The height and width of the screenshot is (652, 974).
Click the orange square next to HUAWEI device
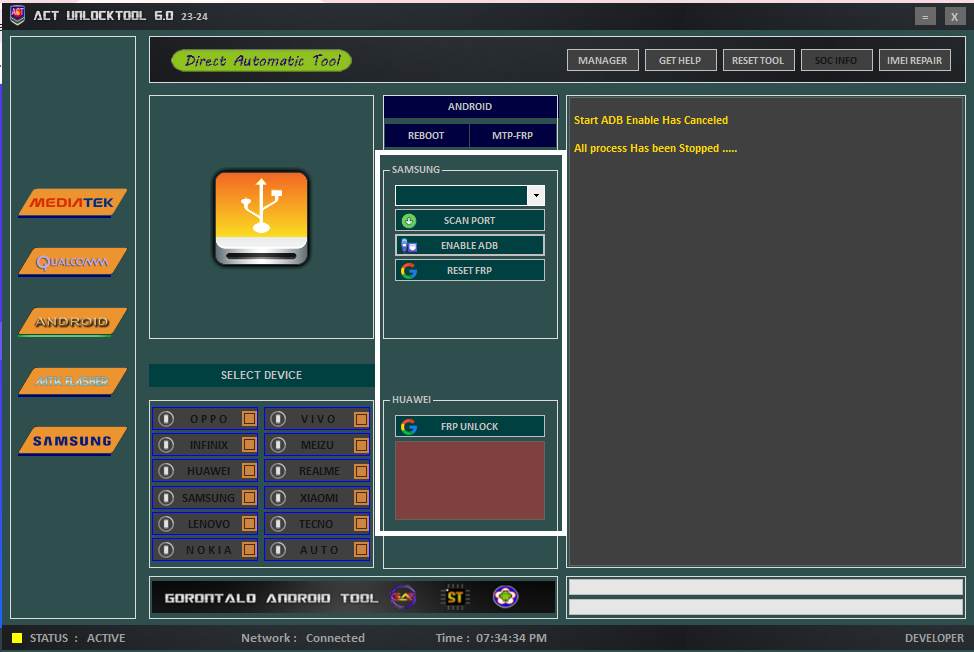tap(249, 471)
